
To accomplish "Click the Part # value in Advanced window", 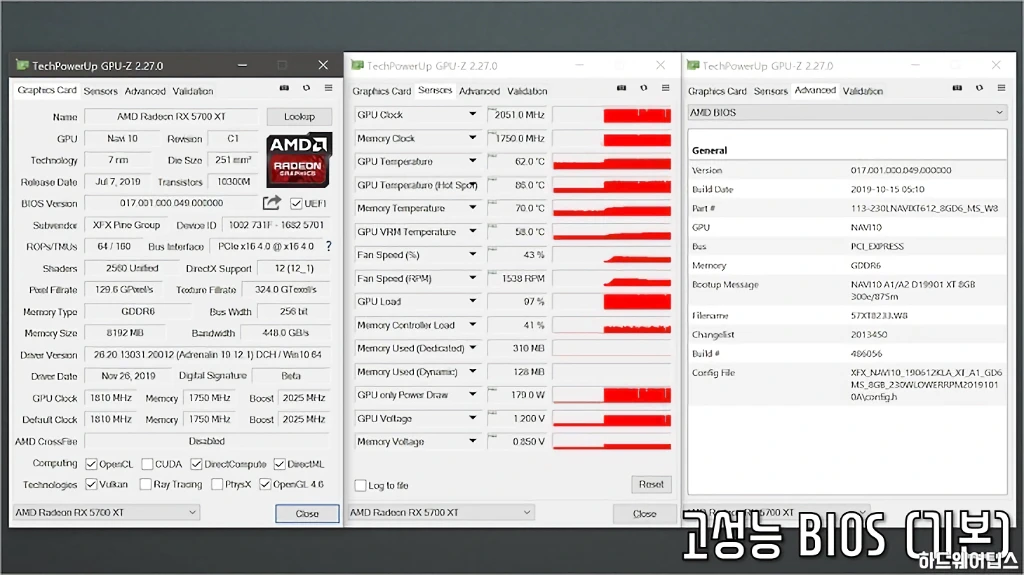I will point(924,208).
